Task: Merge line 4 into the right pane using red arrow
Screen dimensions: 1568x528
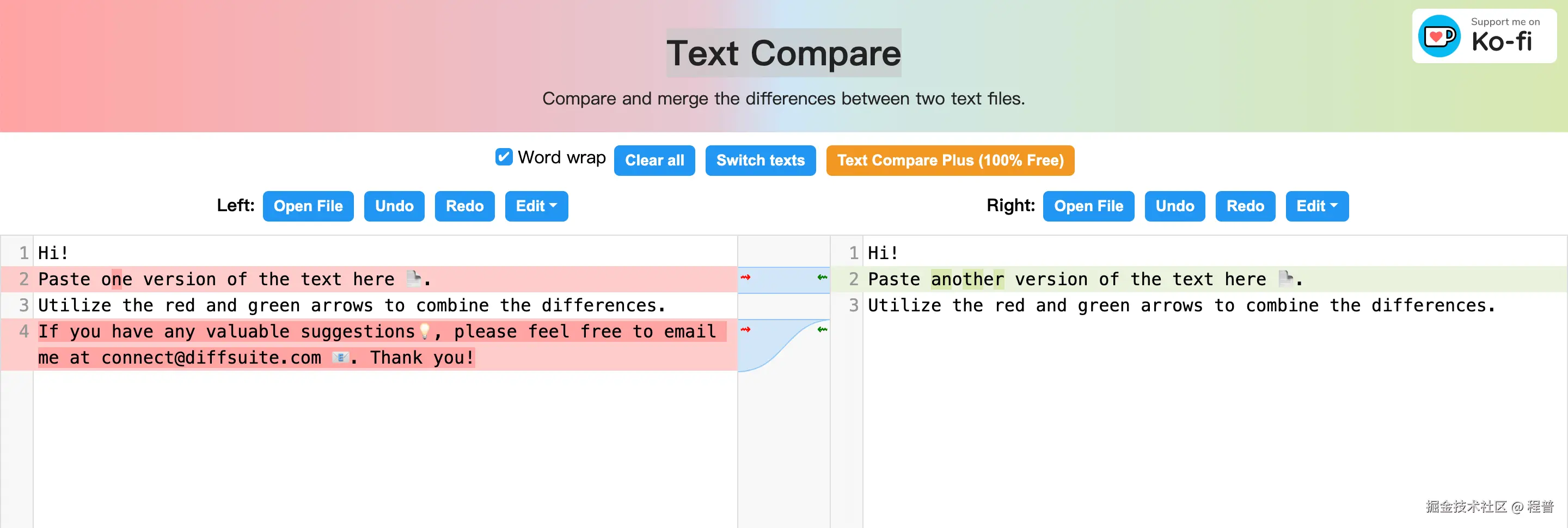Action: (x=746, y=330)
